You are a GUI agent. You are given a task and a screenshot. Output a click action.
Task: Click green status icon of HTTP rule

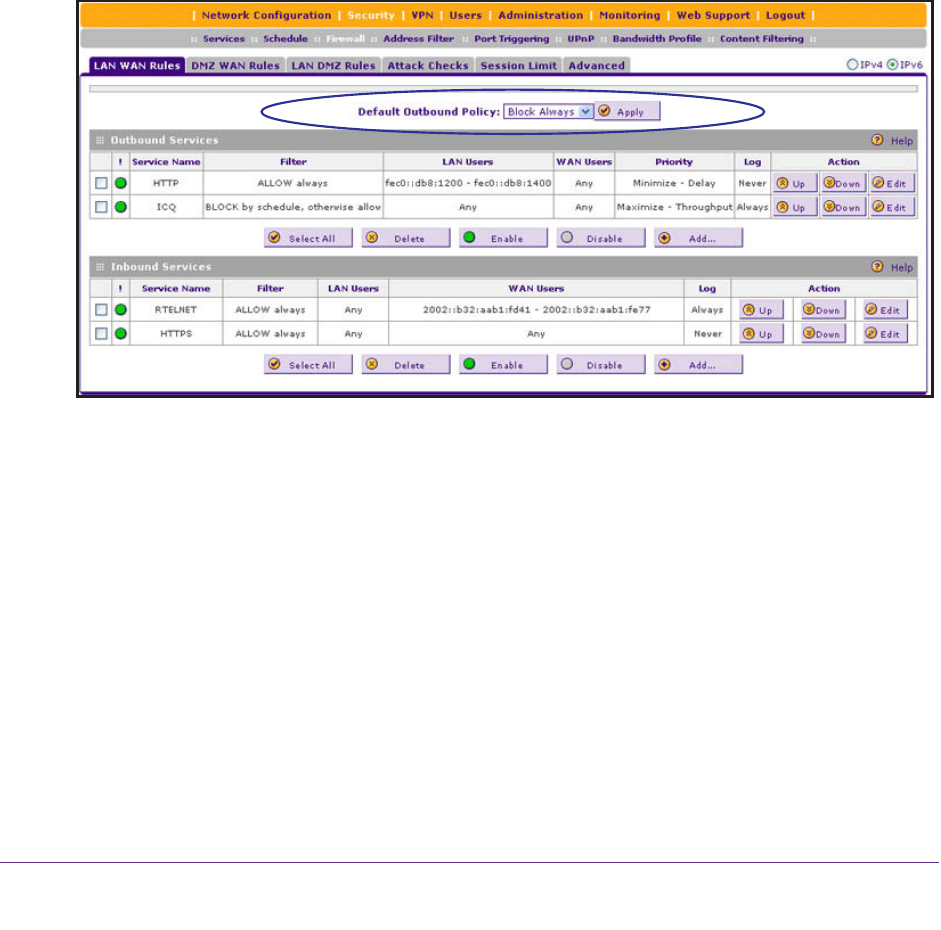point(121,183)
